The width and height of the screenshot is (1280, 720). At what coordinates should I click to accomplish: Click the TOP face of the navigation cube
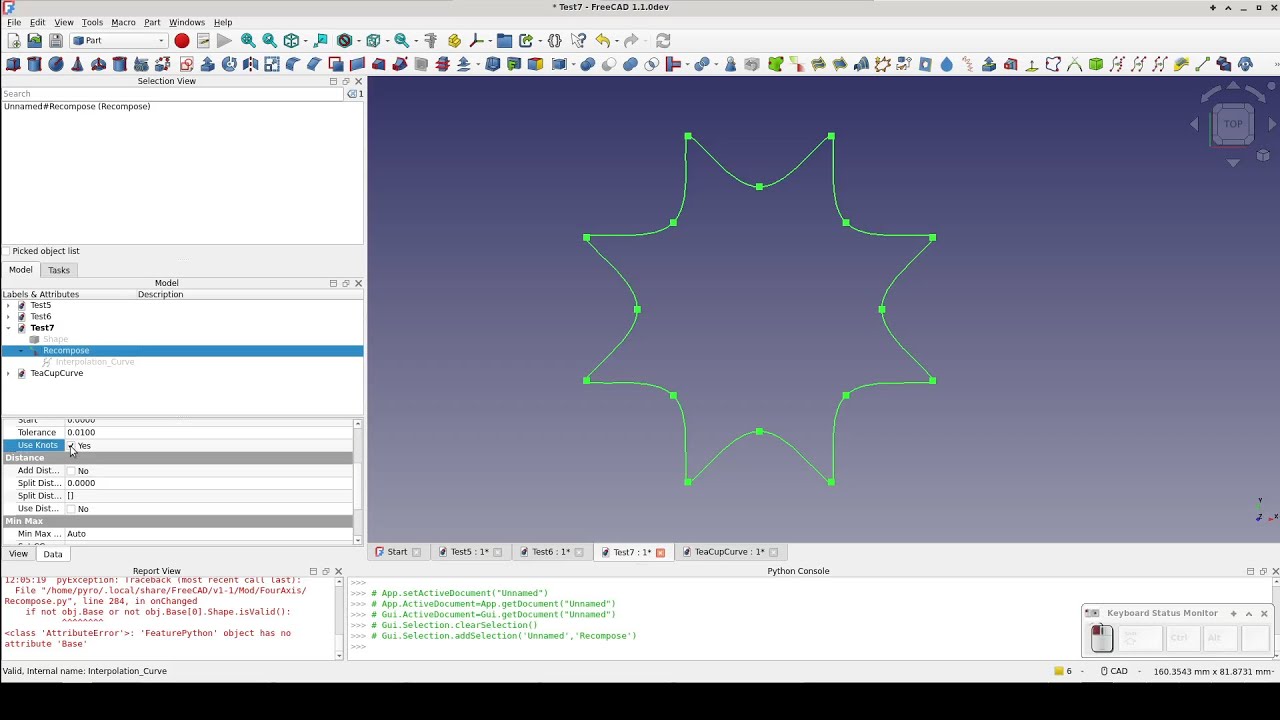(x=1233, y=124)
